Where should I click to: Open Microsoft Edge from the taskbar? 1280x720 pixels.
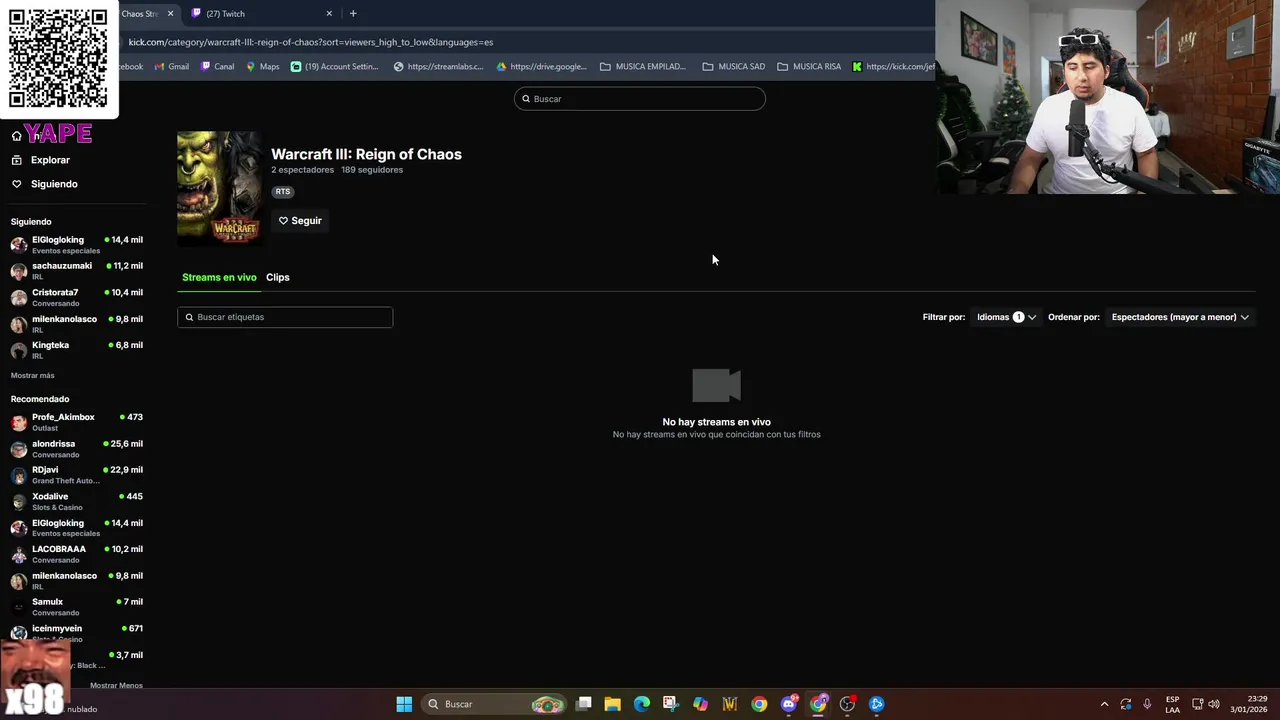(642, 704)
